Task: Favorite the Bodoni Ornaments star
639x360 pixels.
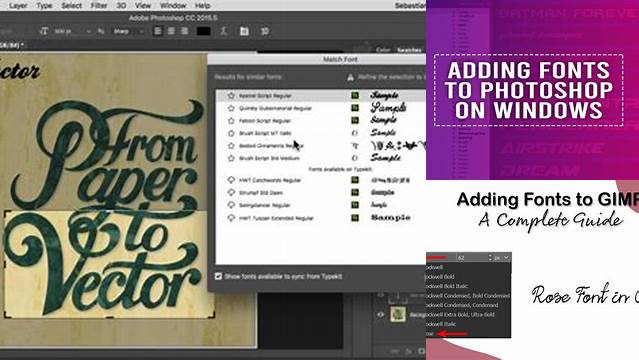Action: pos(231,146)
